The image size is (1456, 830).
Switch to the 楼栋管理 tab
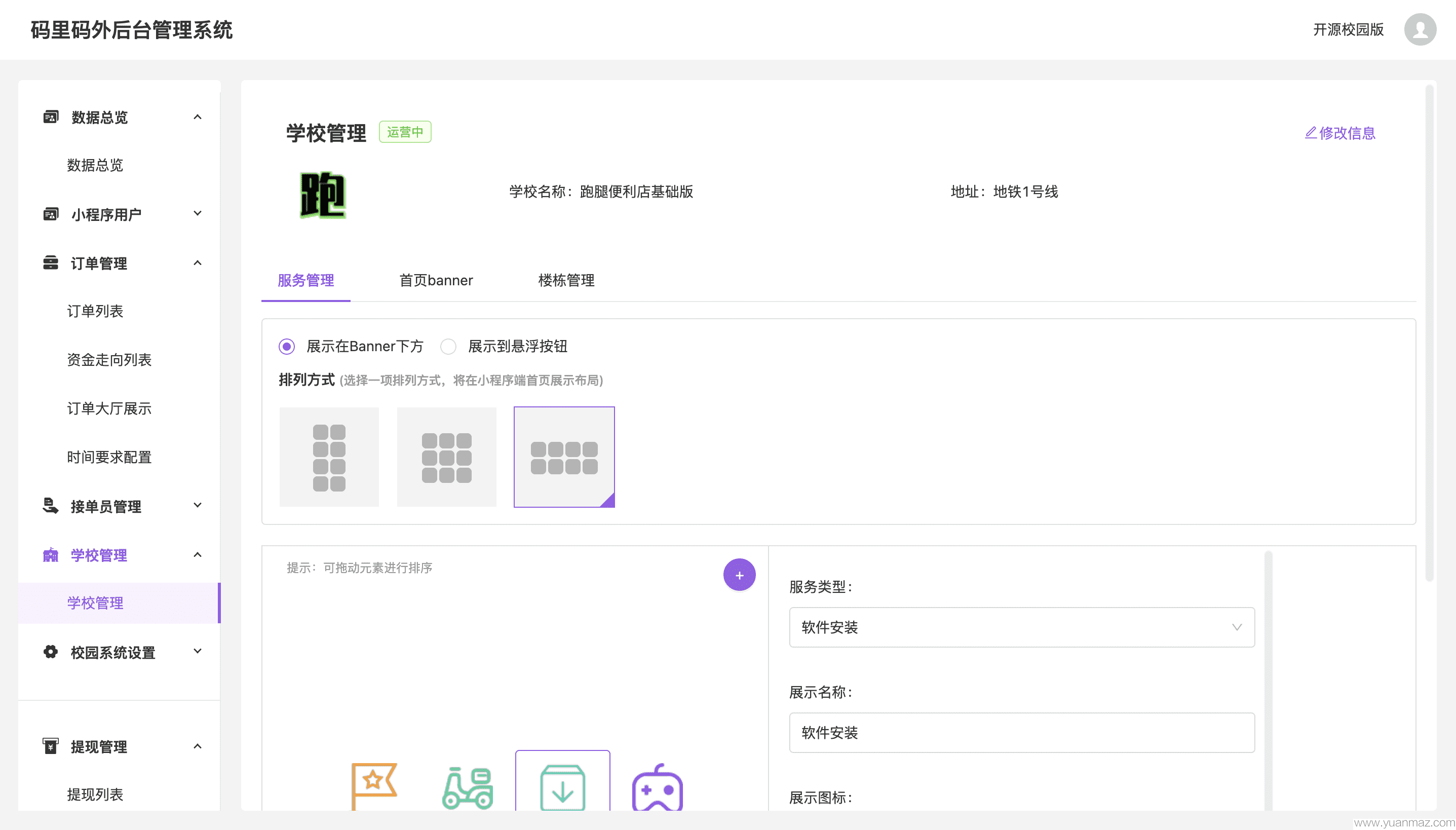[566, 281]
